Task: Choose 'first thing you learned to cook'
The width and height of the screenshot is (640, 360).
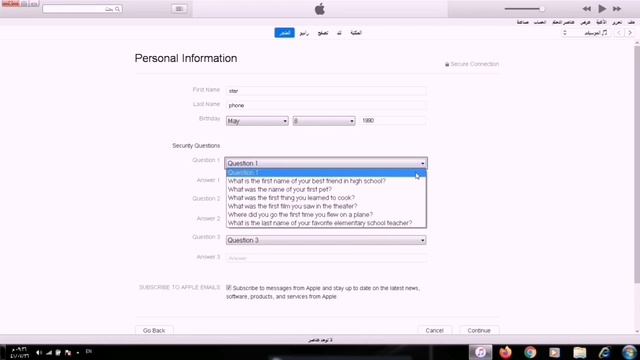Action: pos(326,198)
